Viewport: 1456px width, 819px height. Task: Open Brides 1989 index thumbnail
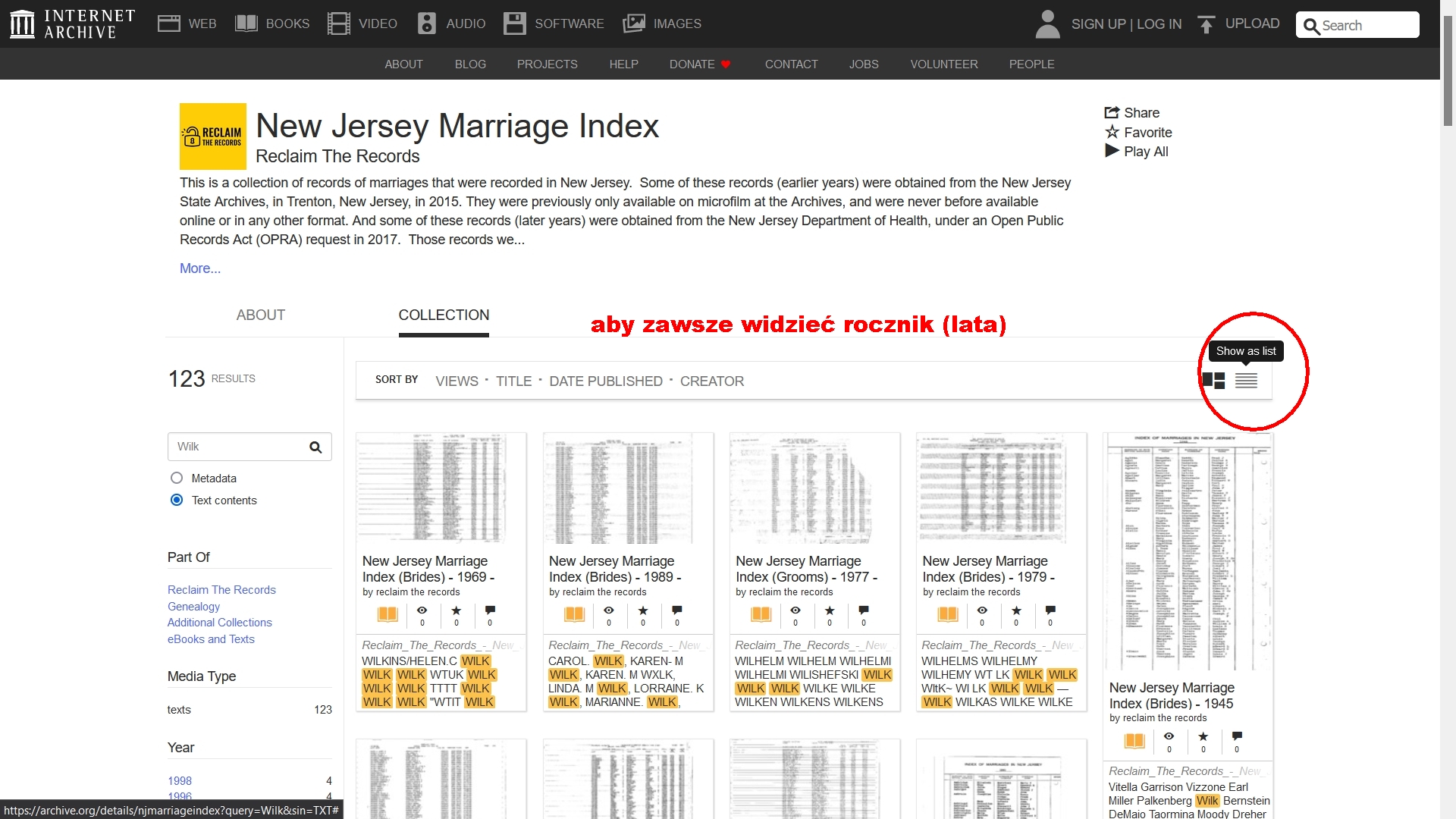[x=628, y=488]
